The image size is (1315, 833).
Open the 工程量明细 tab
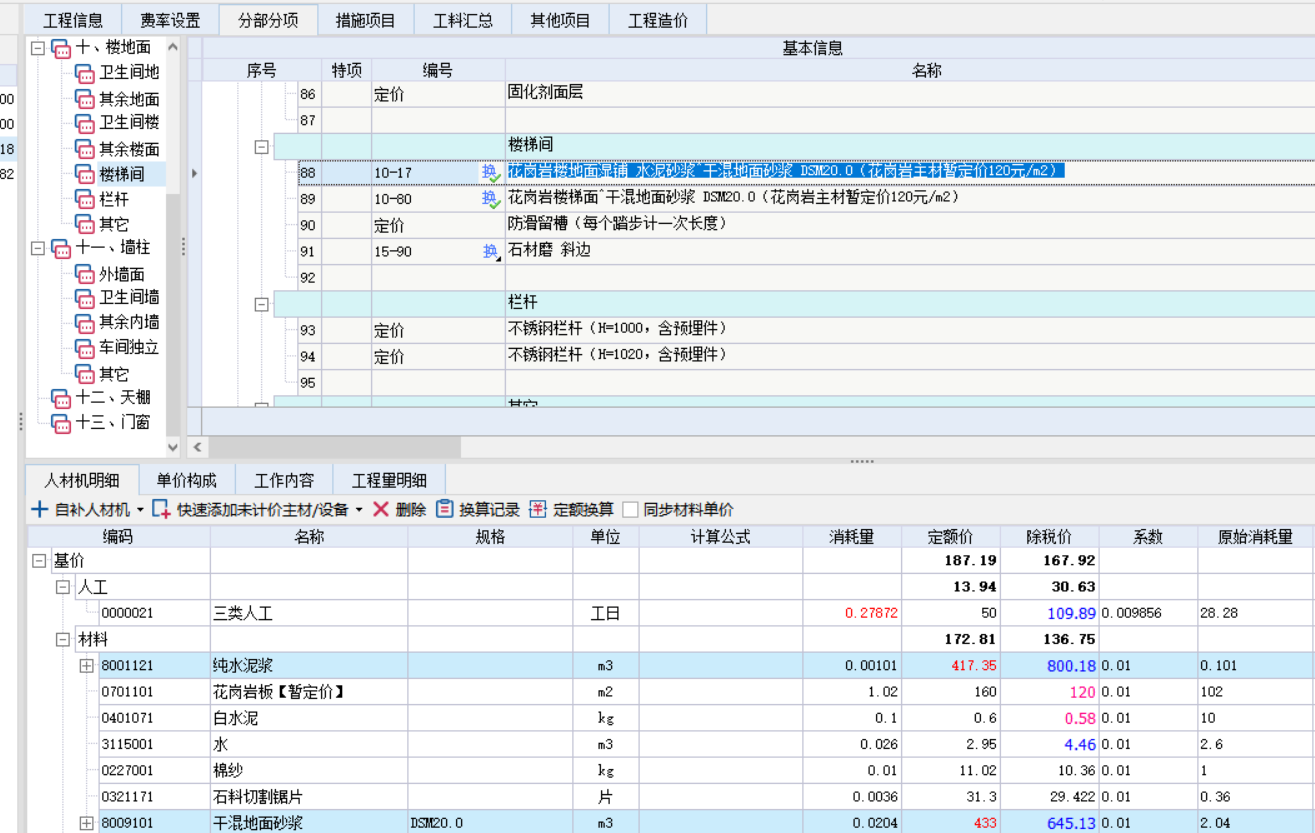click(390, 480)
